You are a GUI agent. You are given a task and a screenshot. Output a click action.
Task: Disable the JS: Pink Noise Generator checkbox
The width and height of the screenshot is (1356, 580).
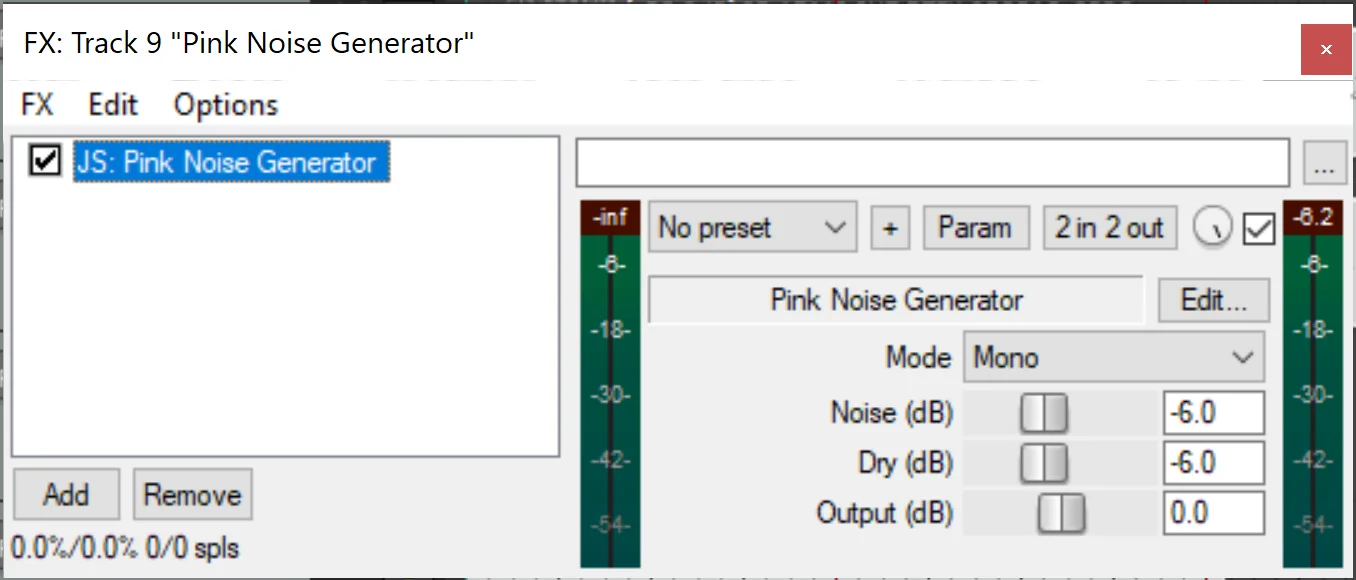(x=46, y=161)
